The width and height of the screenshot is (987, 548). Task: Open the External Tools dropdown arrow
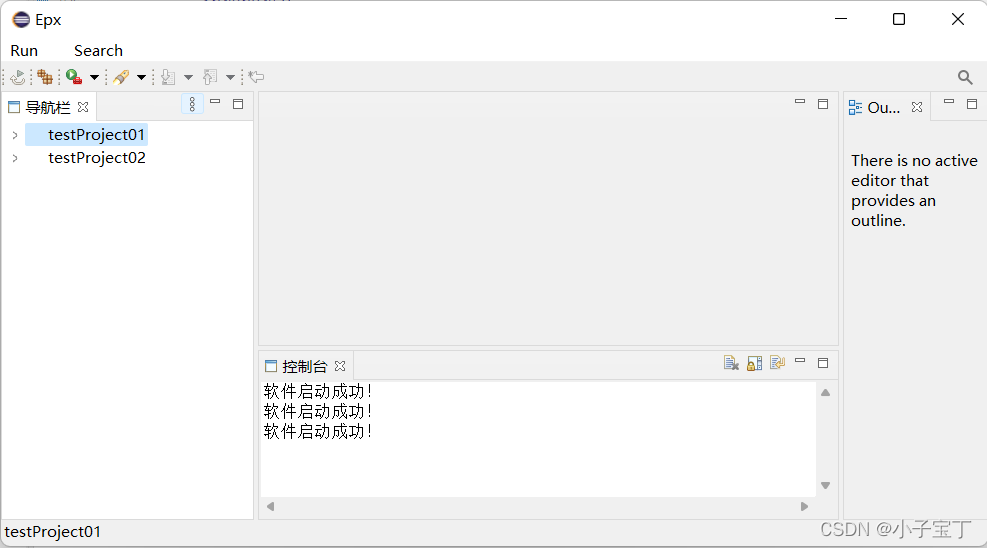click(94, 77)
